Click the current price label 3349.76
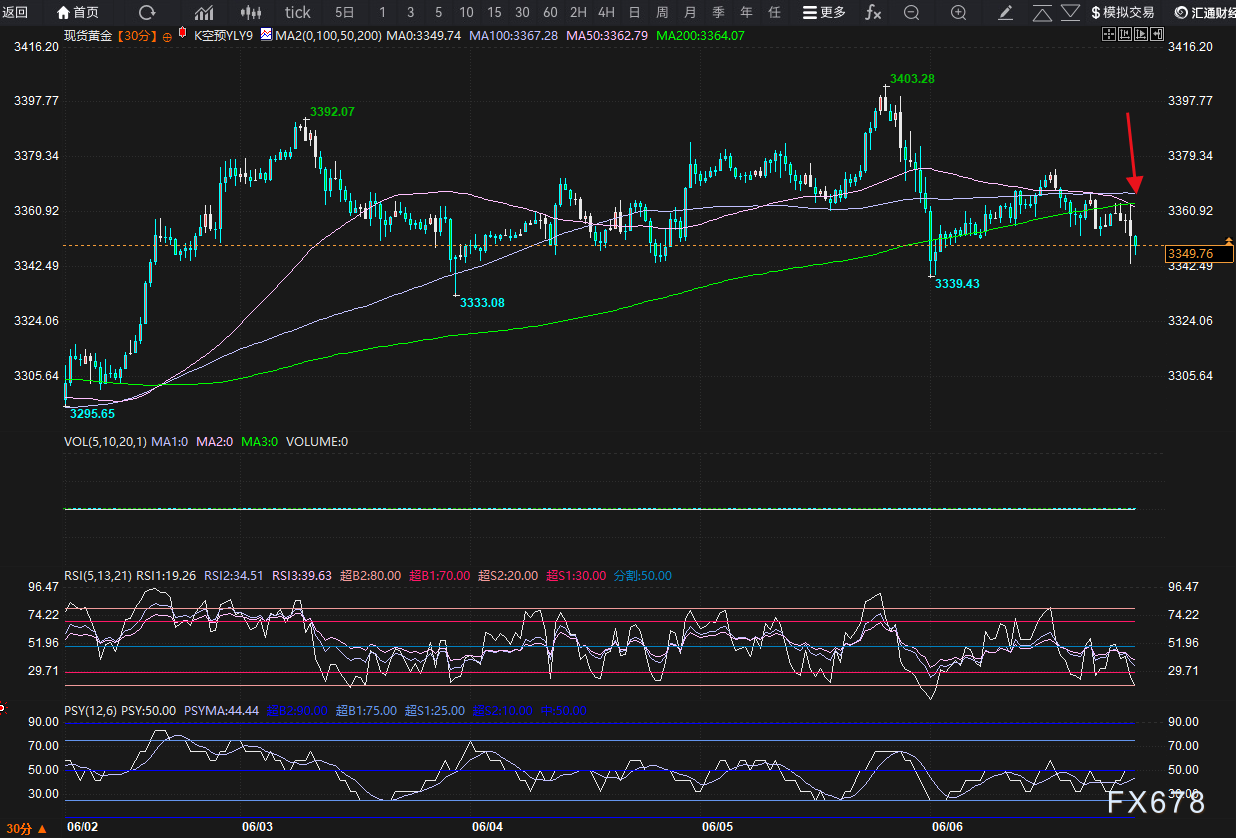The image size is (1236, 838). [1190, 254]
